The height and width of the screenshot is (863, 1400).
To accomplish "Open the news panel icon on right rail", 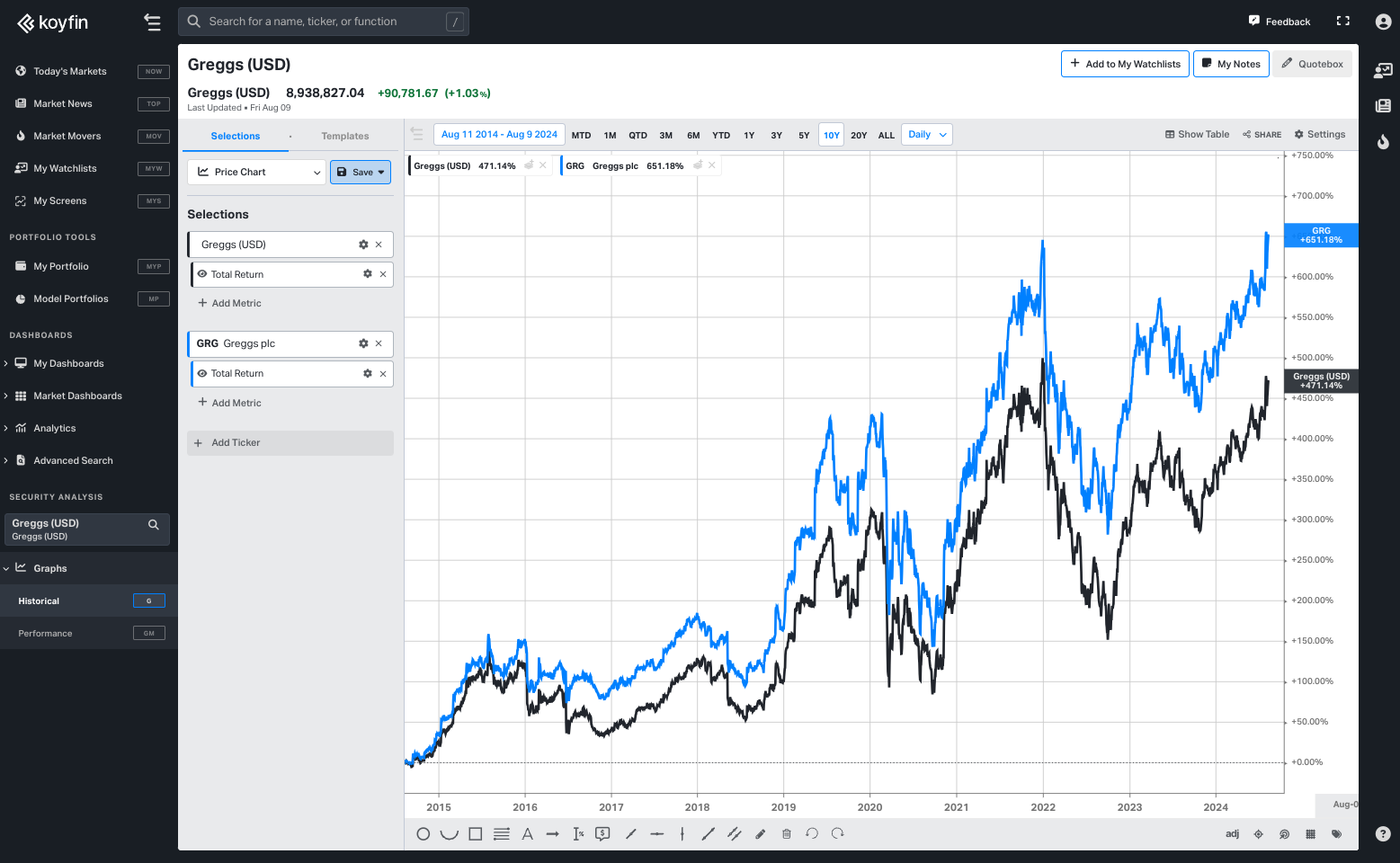I will 1383,105.
